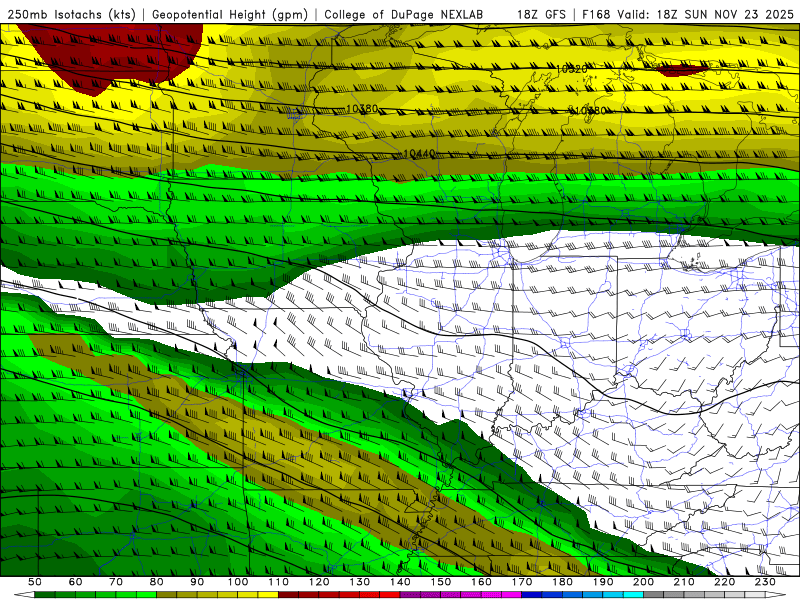The image size is (800, 600).
Task: Pick the bright magenta swatch beside dark blue
Action: [x=511, y=594]
